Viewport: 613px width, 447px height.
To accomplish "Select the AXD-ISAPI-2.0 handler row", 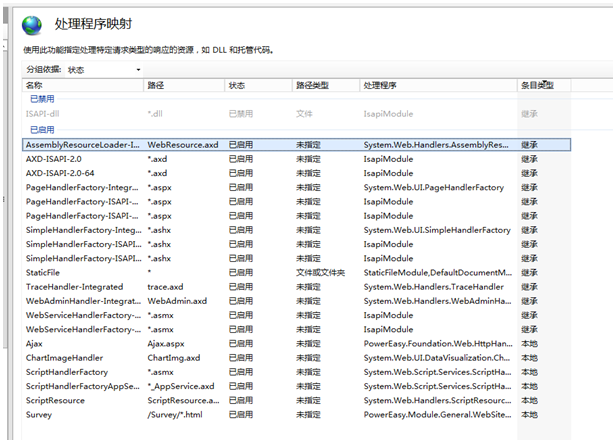I will pos(54,159).
